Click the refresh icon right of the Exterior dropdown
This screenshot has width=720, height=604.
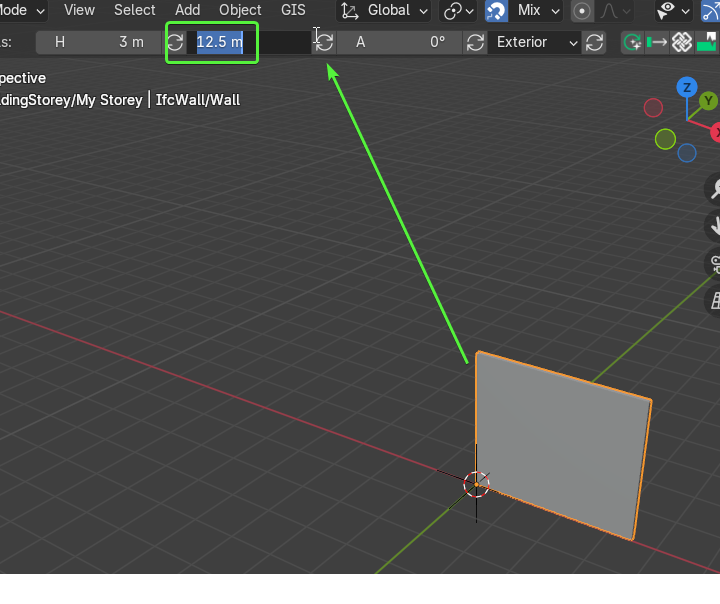[x=594, y=43]
